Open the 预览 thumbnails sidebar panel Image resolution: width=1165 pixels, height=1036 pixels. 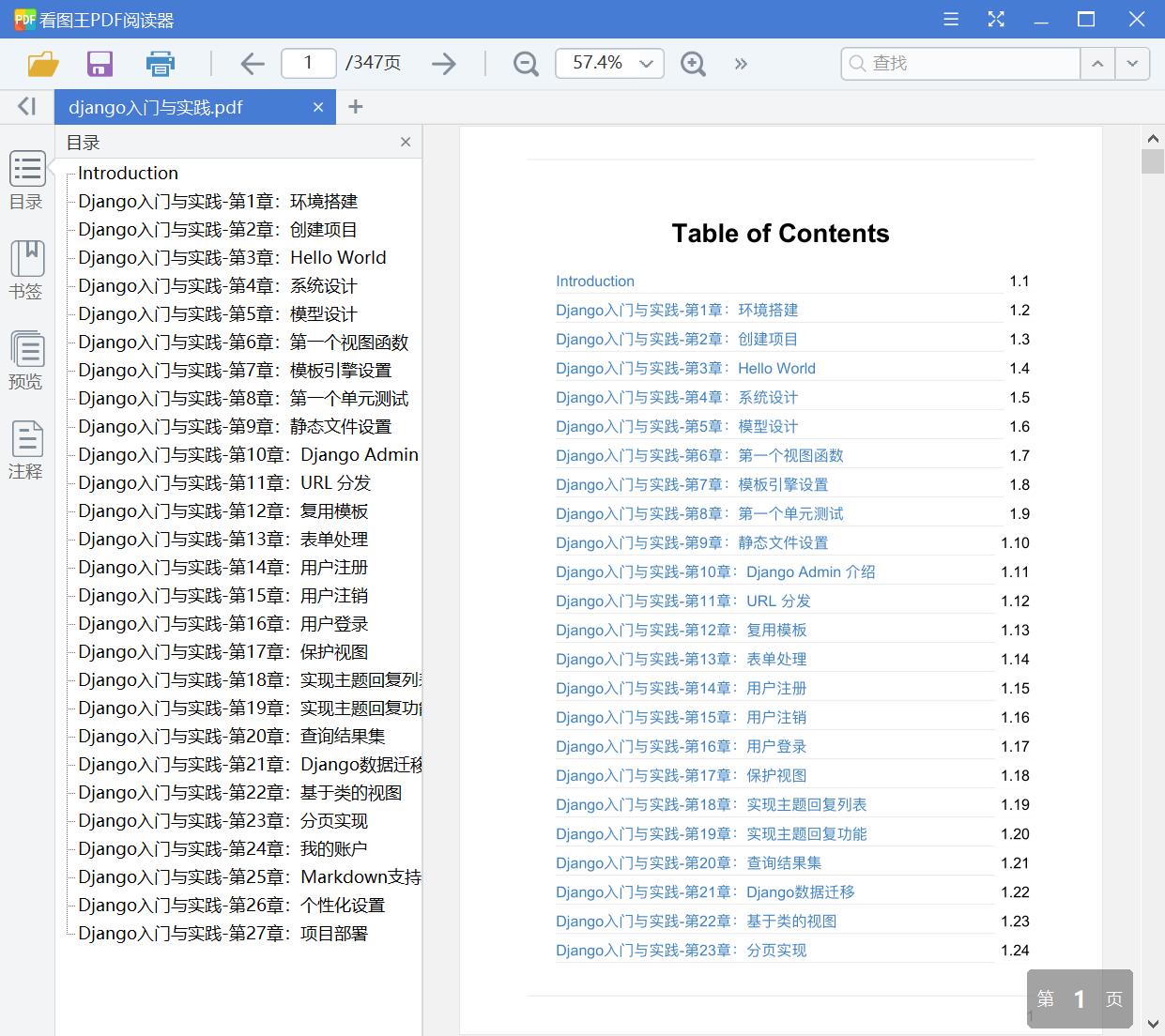pos(26,360)
